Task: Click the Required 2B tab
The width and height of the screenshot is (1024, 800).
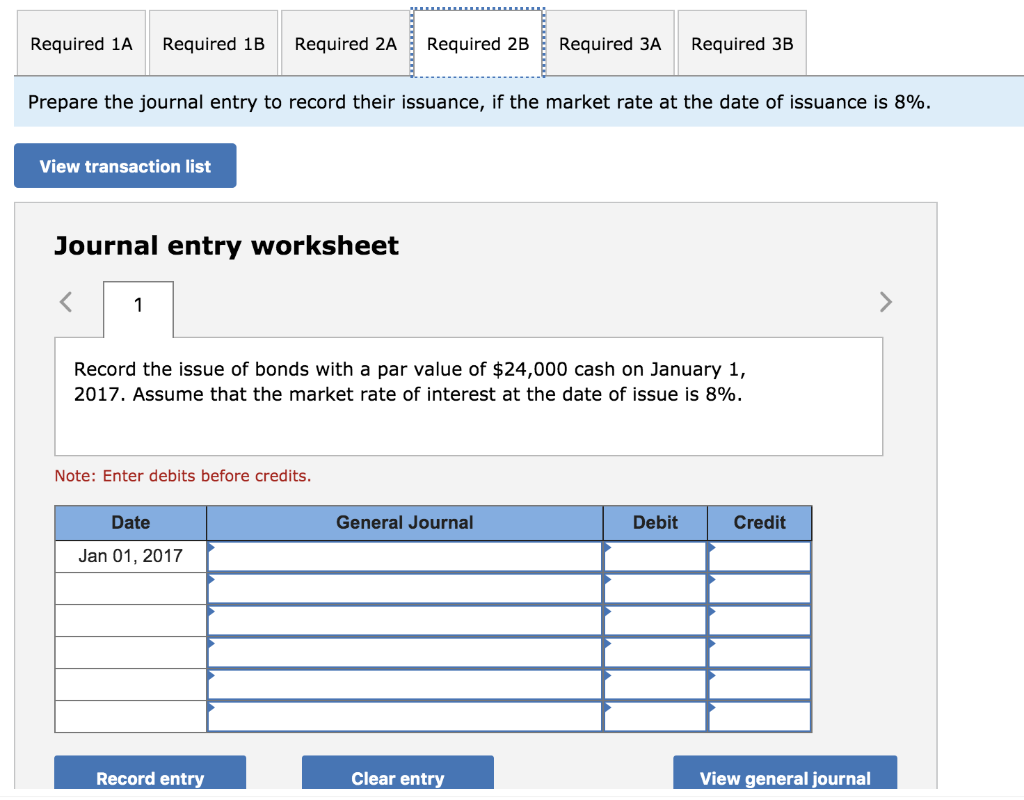Action: click(x=478, y=43)
